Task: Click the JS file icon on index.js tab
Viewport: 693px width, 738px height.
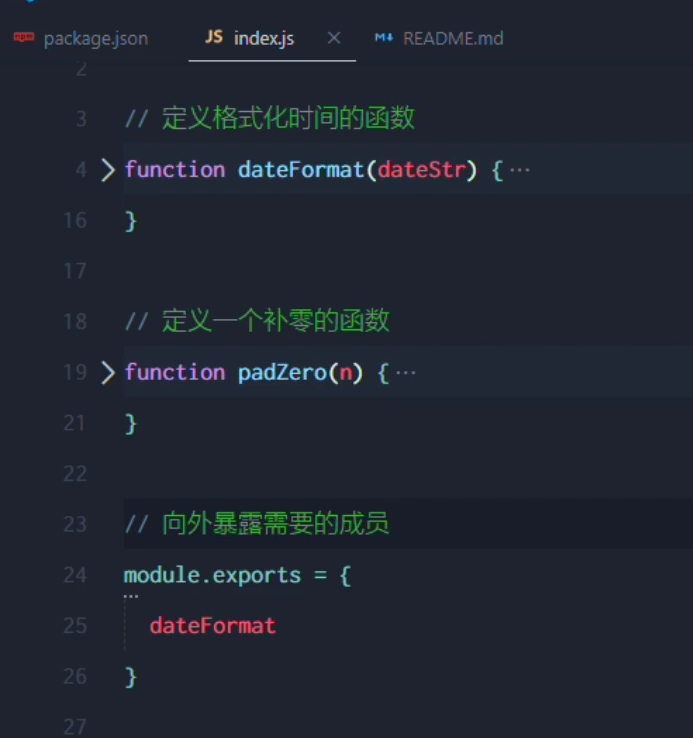Action: (x=214, y=37)
